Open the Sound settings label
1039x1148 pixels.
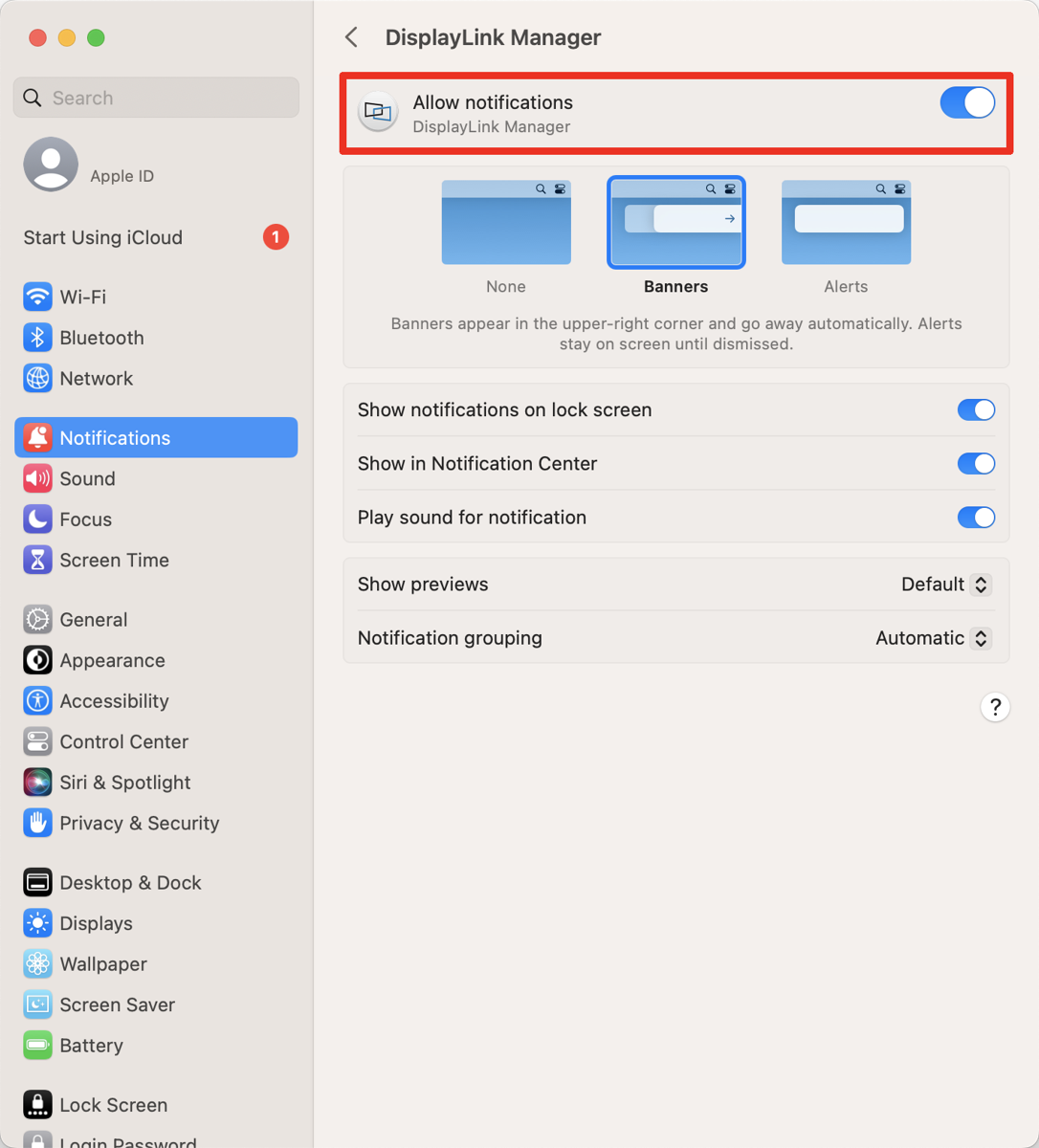coord(87,478)
